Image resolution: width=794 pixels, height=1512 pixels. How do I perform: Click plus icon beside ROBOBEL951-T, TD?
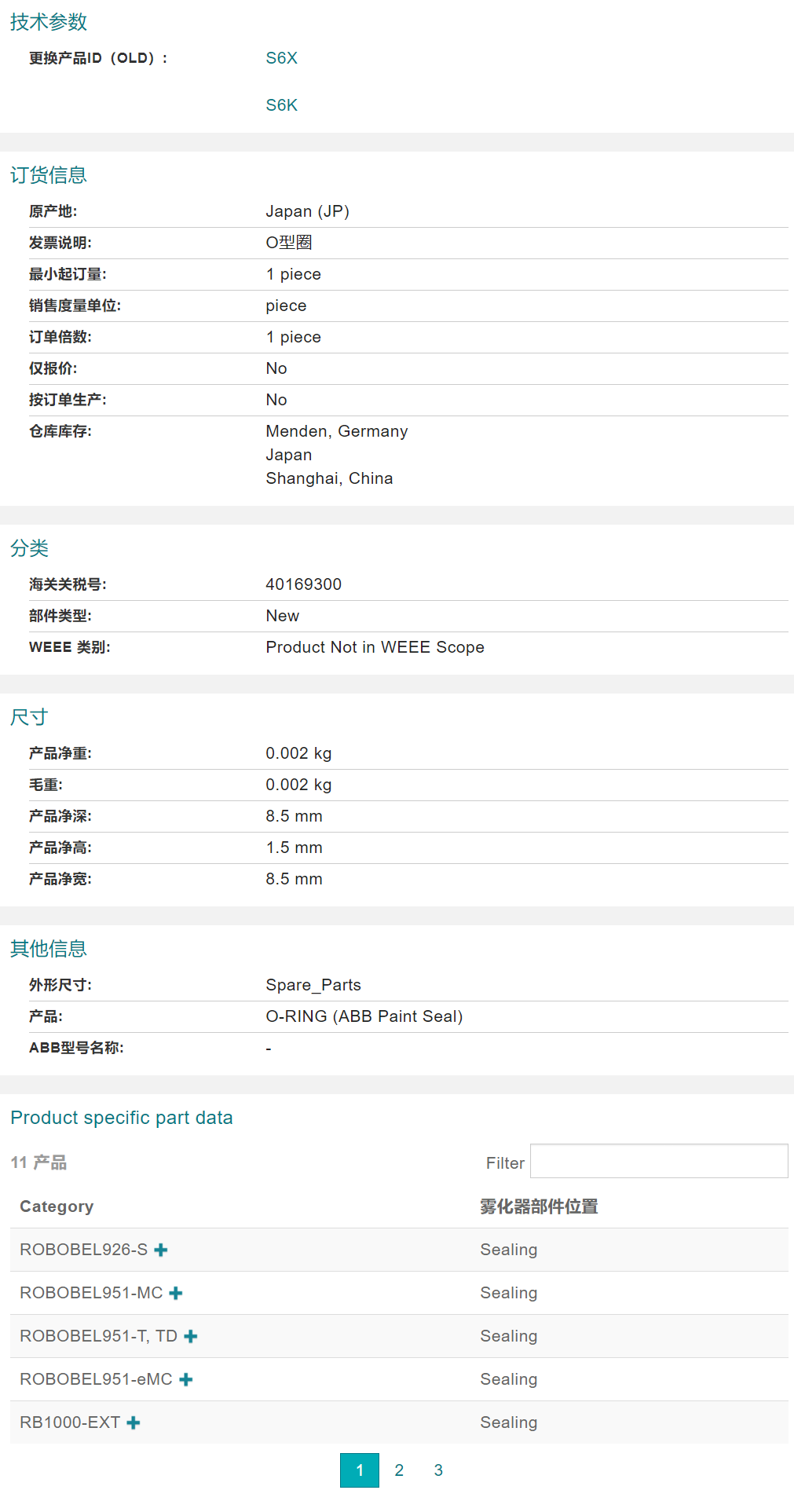point(191,1336)
